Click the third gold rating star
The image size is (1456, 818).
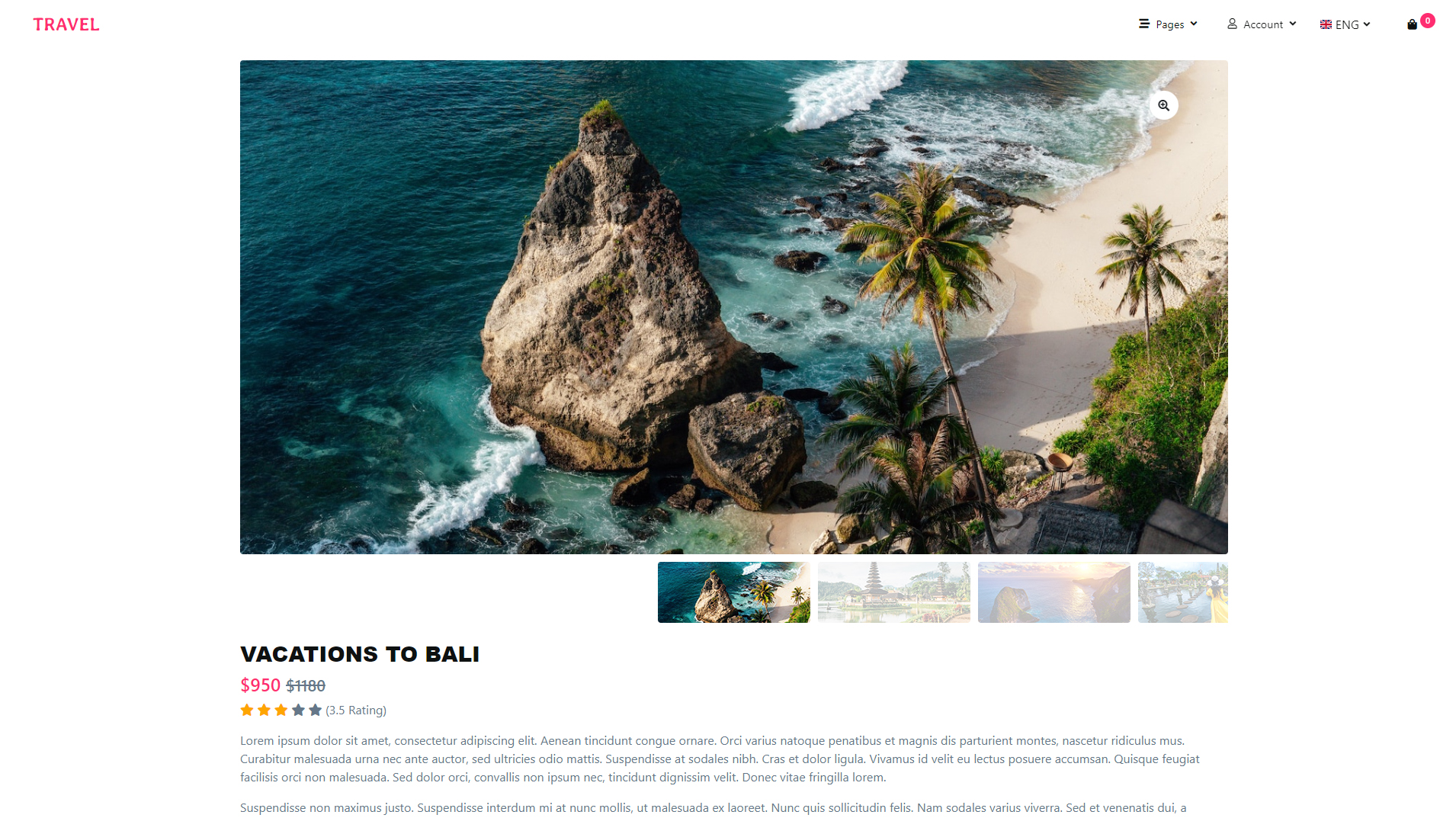(281, 710)
